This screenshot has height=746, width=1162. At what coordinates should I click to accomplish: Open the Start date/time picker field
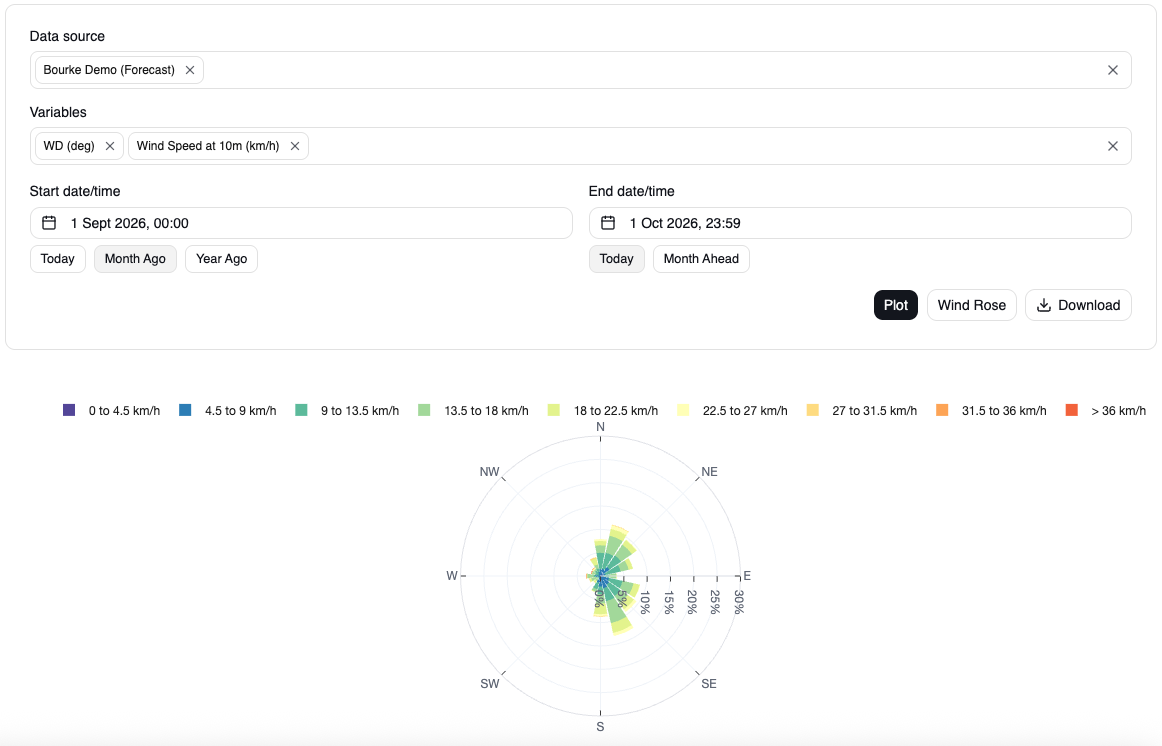[301, 223]
